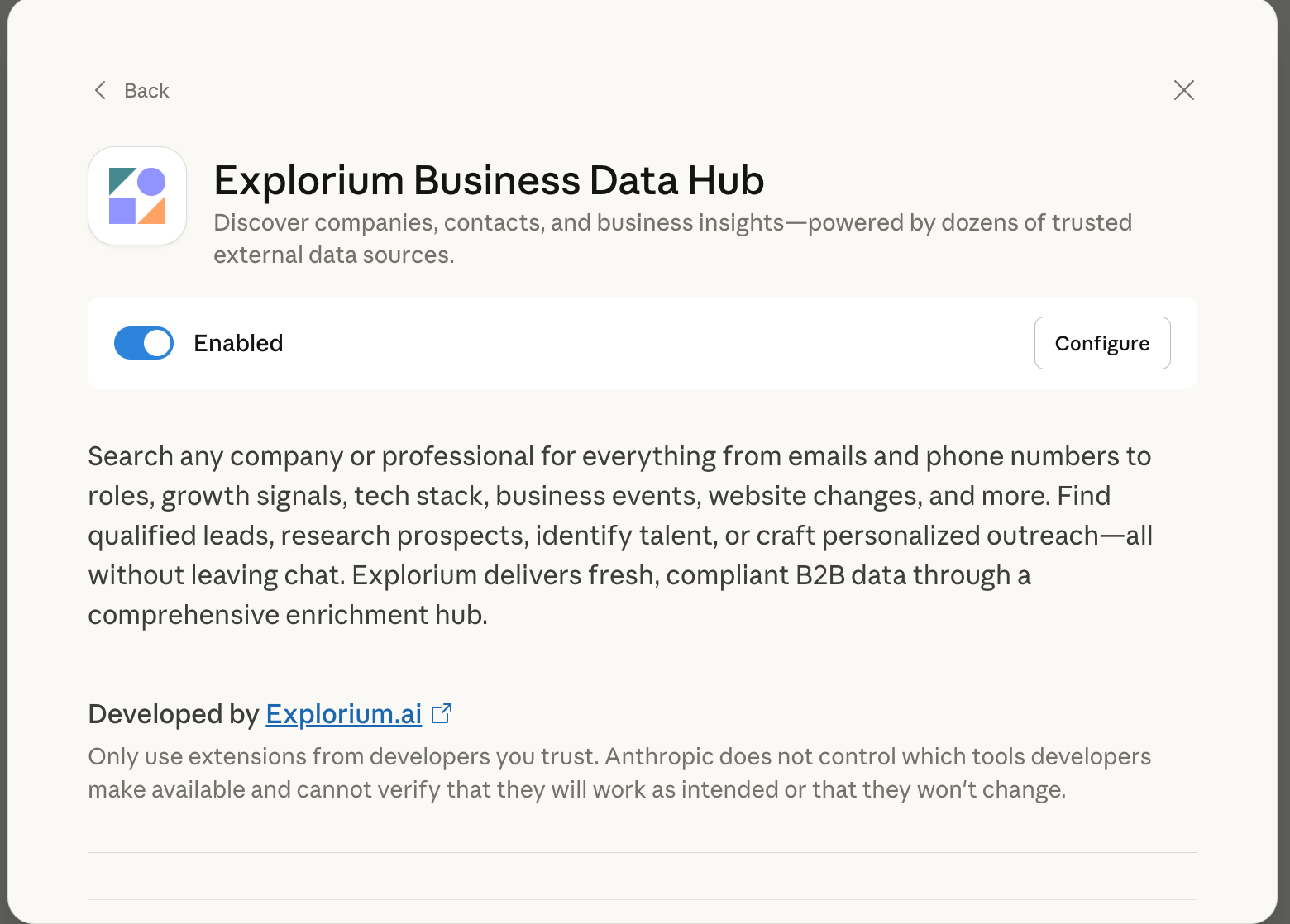This screenshot has width=1290, height=924.
Task: Click the purple circle in the logo
Action: (x=151, y=182)
